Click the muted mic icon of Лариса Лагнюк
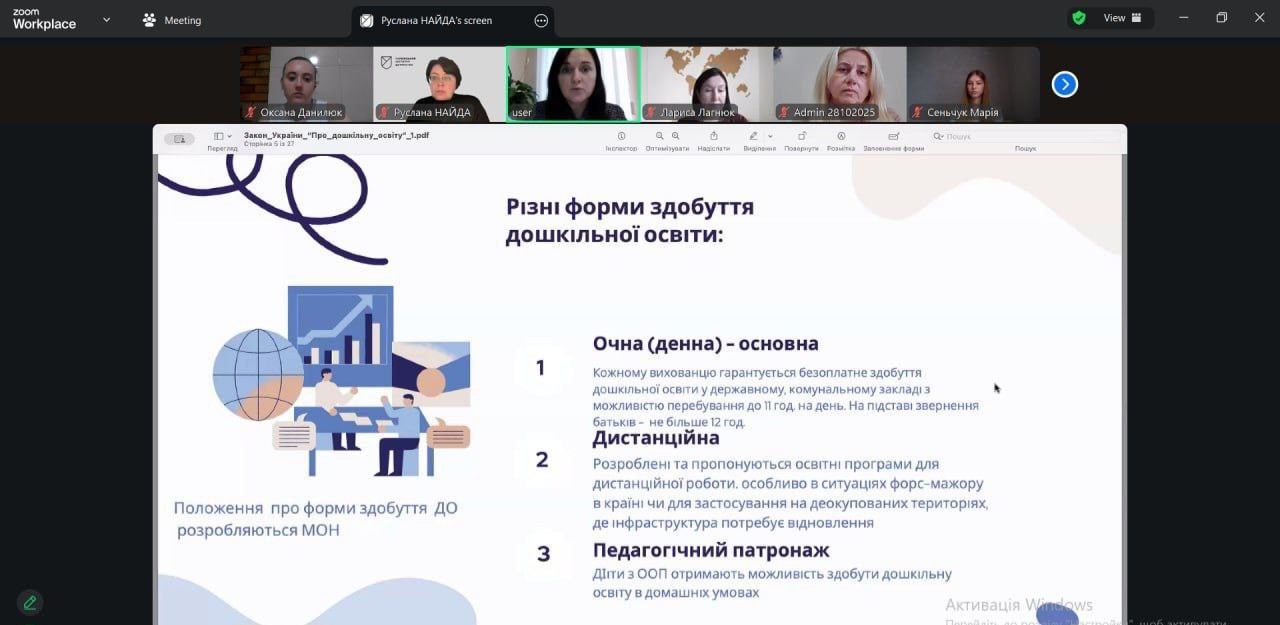 pos(650,112)
